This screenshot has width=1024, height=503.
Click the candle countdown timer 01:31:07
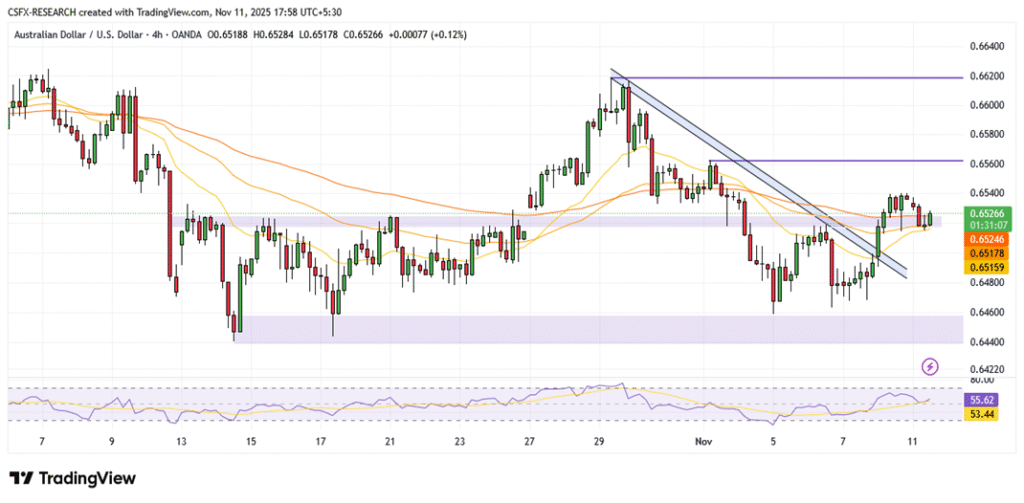[x=983, y=225]
